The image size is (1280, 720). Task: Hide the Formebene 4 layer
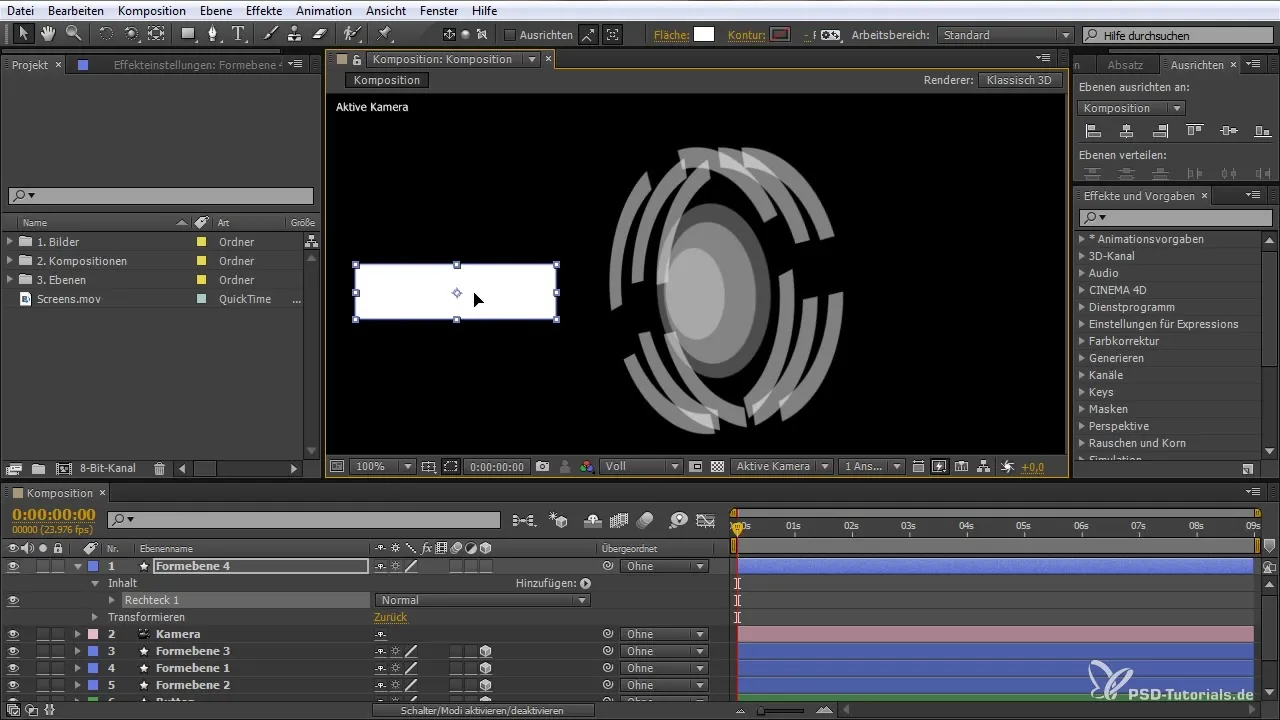point(13,566)
